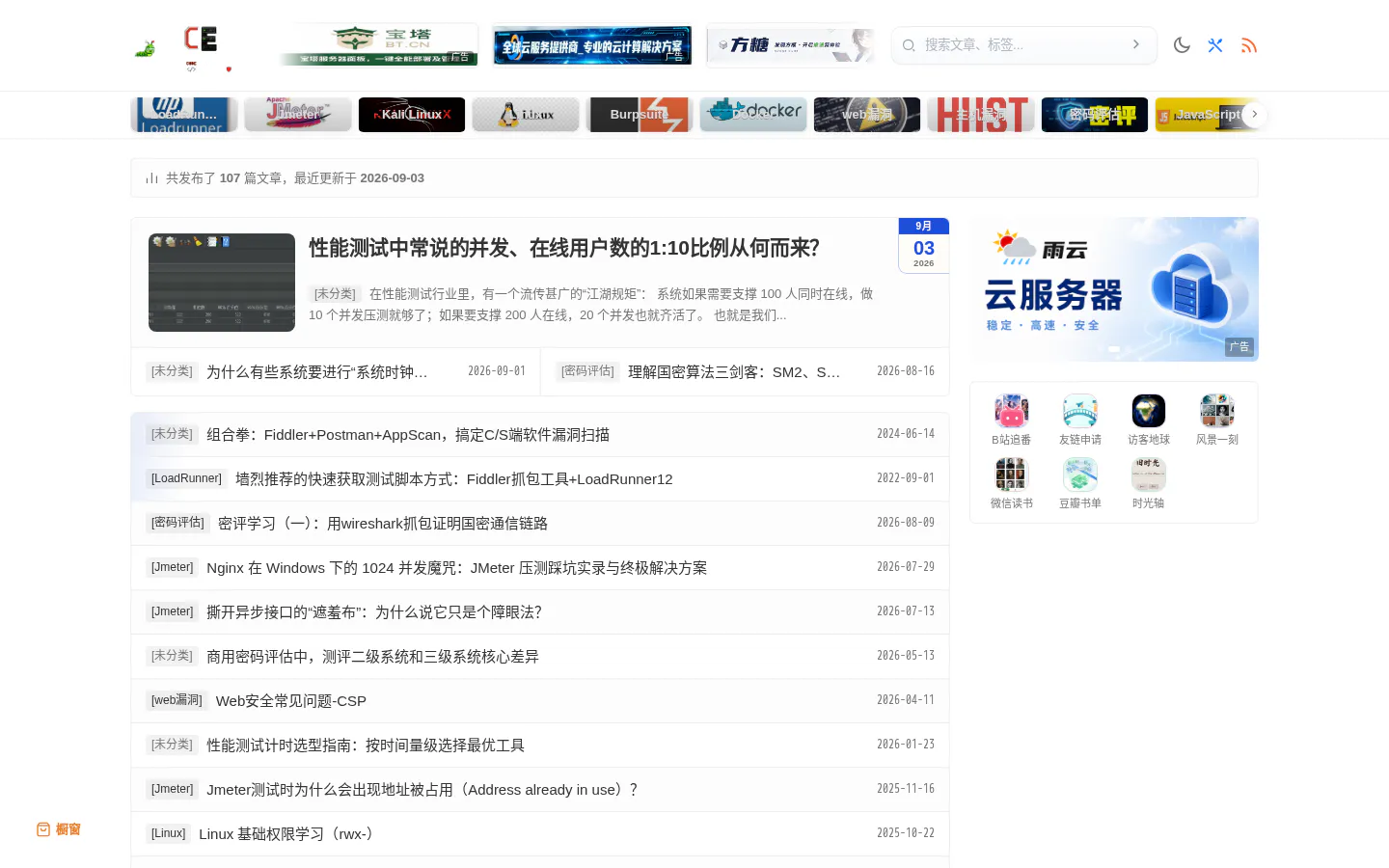Select the Kali Linux category tile
1389x868 pixels.
pyautogui.click(x=412, y=115)
